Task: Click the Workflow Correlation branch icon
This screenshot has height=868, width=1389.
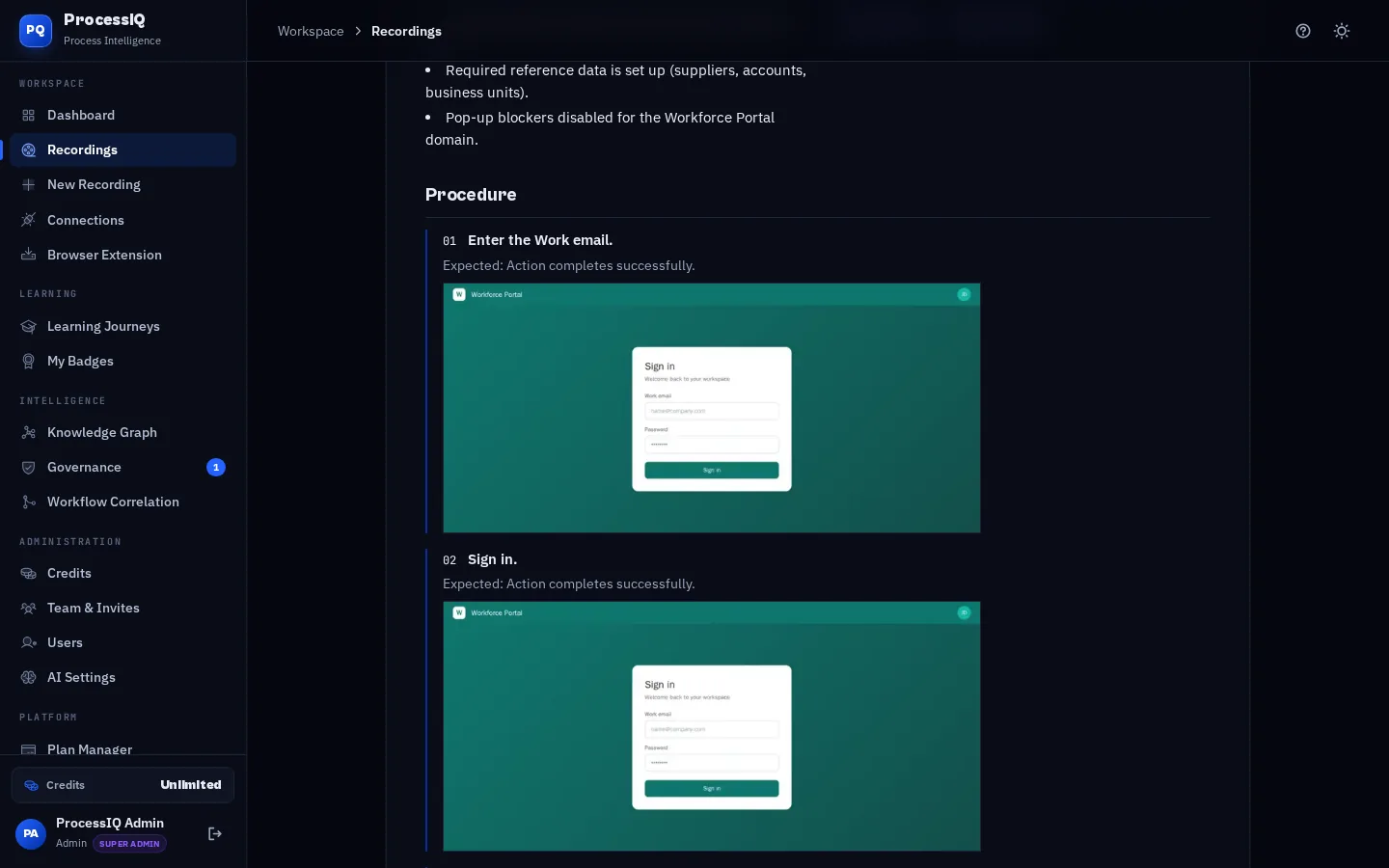Action: tap(29, 502)
